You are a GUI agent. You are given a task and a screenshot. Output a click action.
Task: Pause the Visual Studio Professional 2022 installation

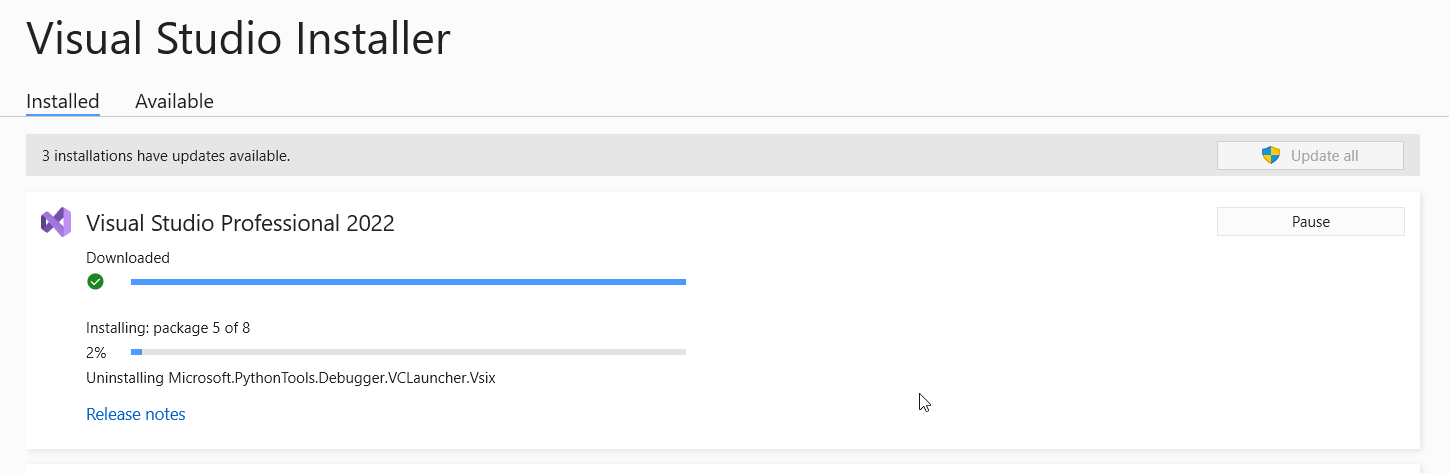point(1310,222)
